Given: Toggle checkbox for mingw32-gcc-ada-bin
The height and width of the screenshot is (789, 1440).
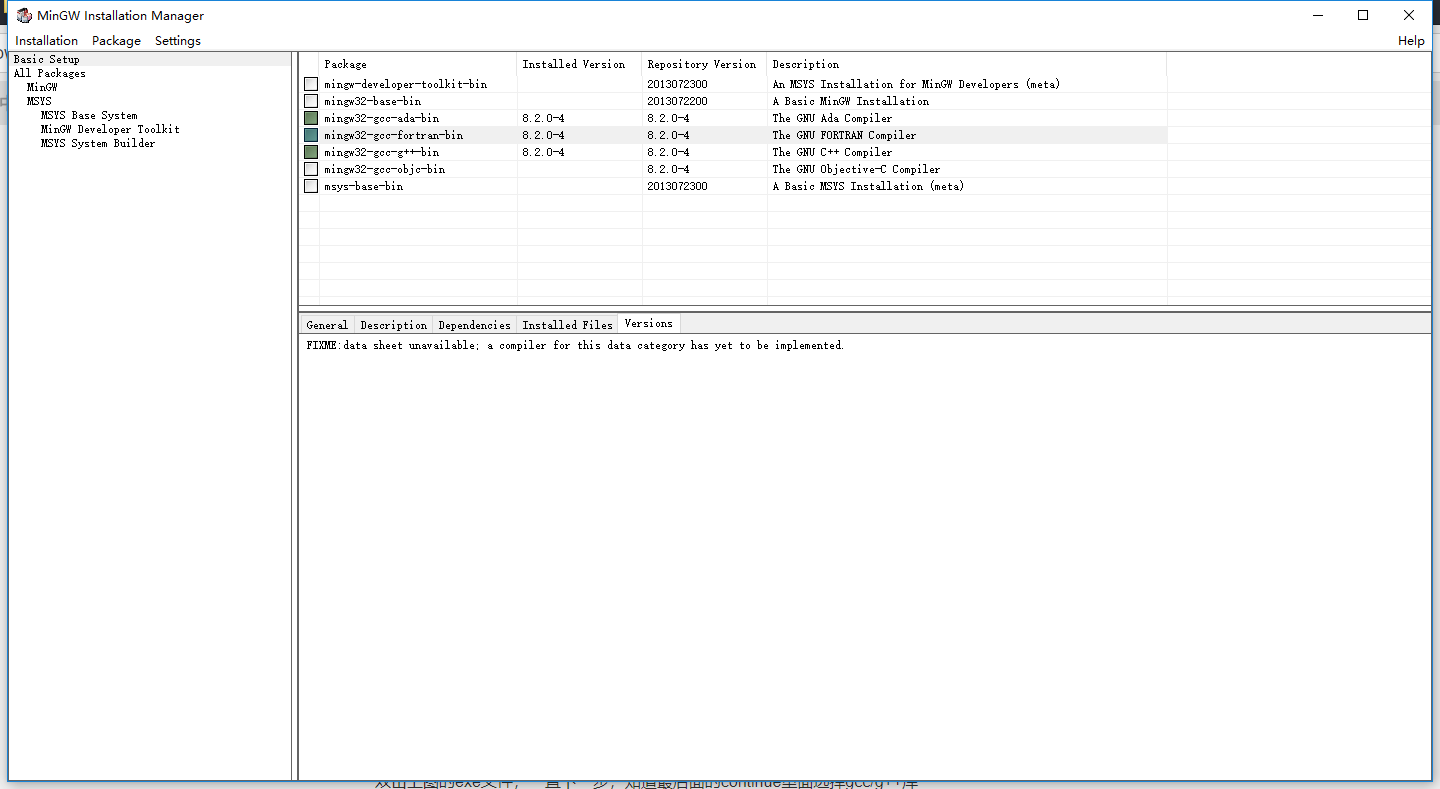Looking at the screenshot, I should [x=311, y=118].
